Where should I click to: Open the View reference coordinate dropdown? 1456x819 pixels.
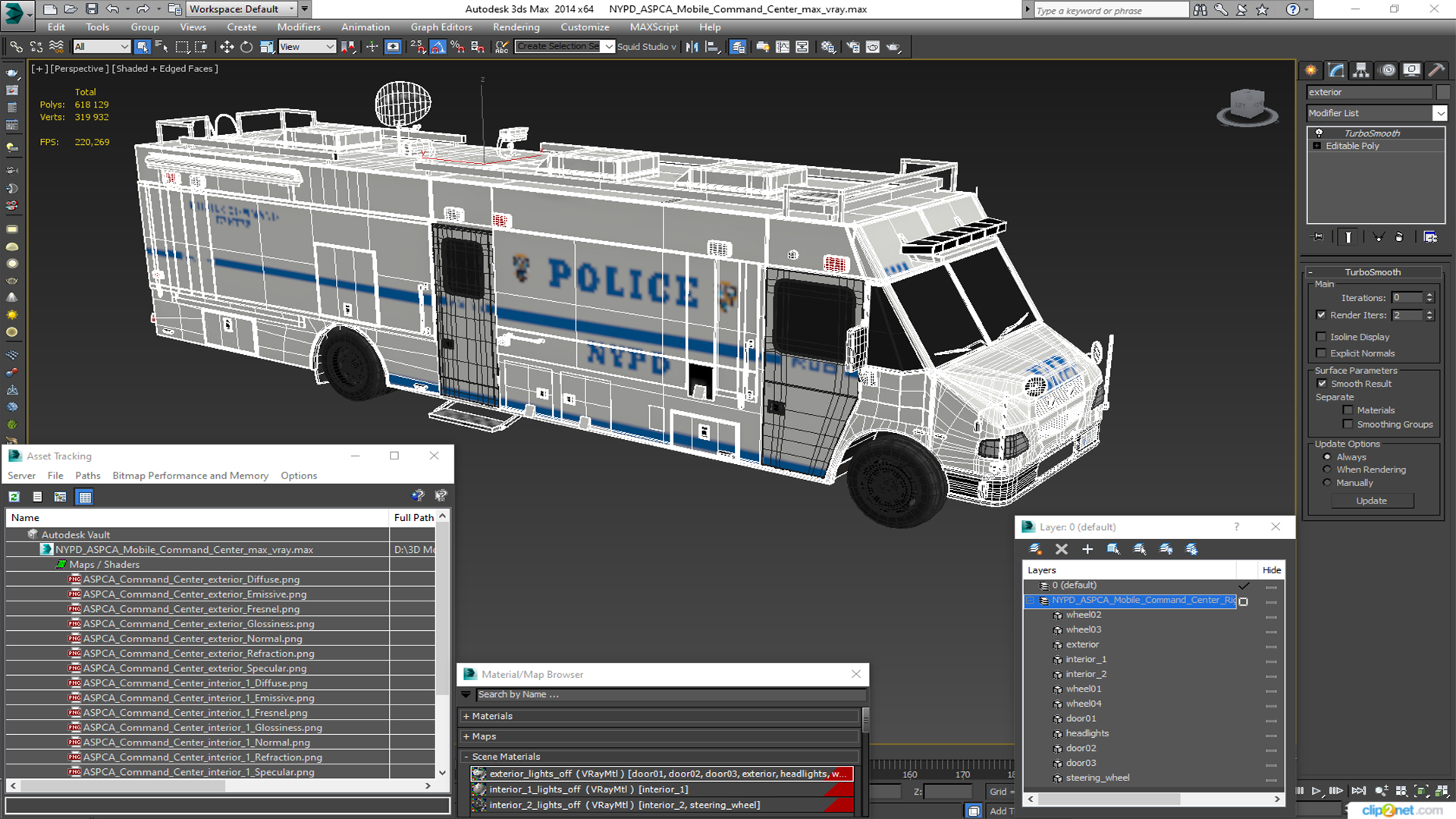pos(307,47)
